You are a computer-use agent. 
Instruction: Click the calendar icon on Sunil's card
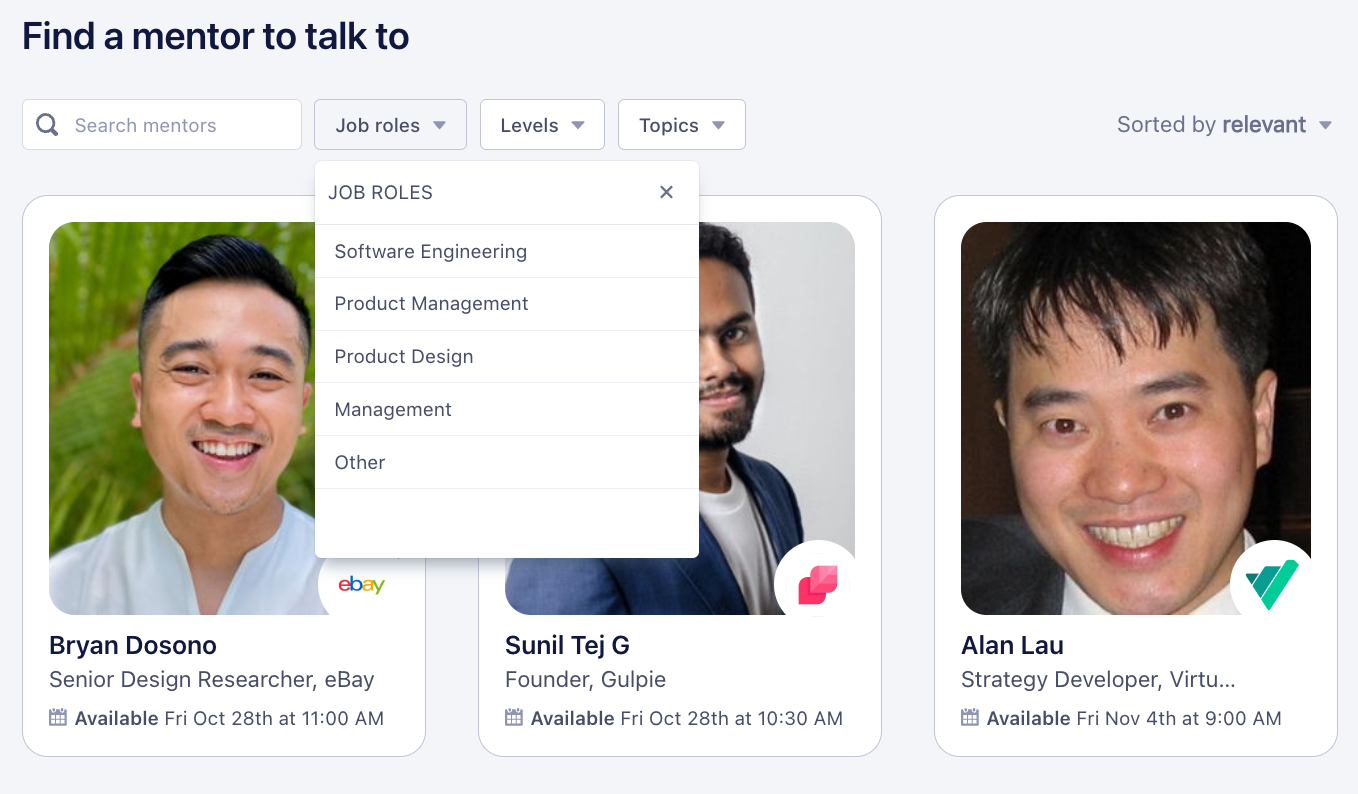pos(513,718)
